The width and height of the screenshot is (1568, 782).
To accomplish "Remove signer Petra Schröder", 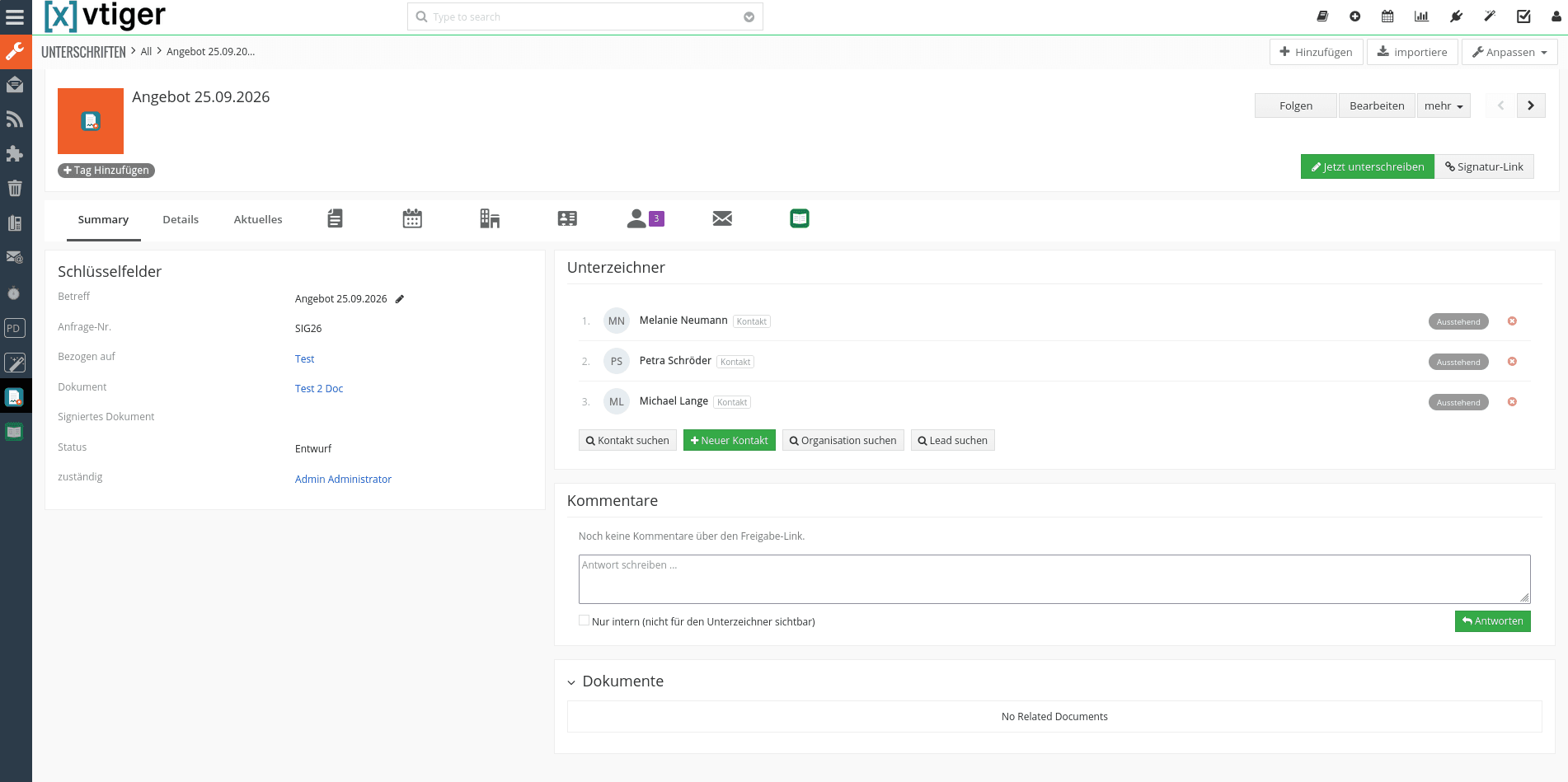I will point(1512,362).
